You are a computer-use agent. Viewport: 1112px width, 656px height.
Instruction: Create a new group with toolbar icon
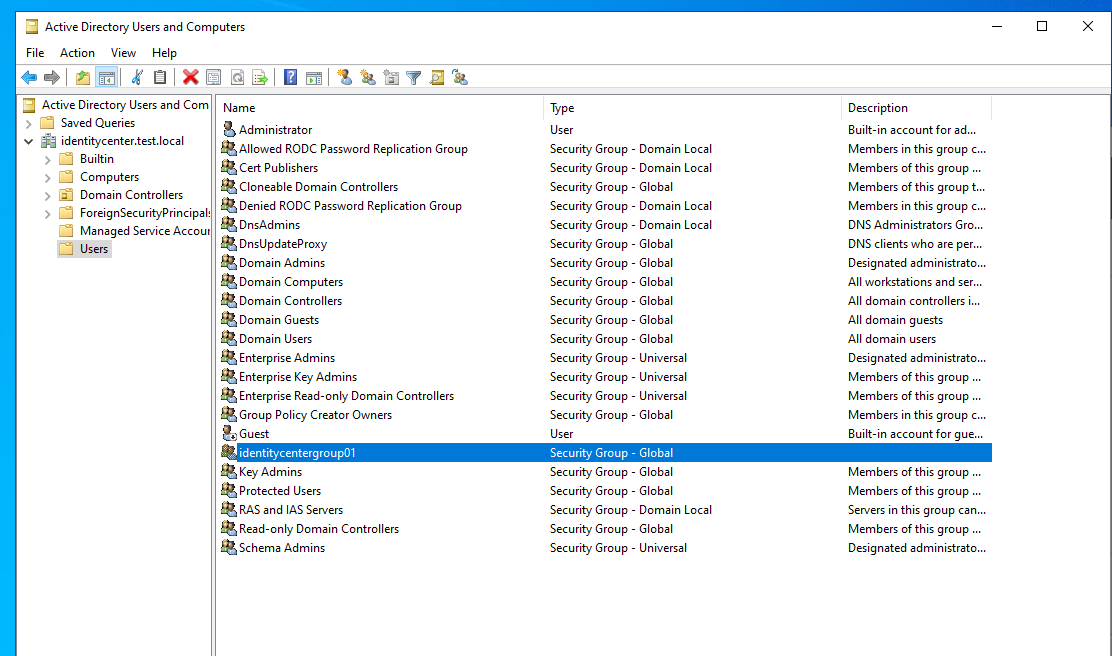367,77
